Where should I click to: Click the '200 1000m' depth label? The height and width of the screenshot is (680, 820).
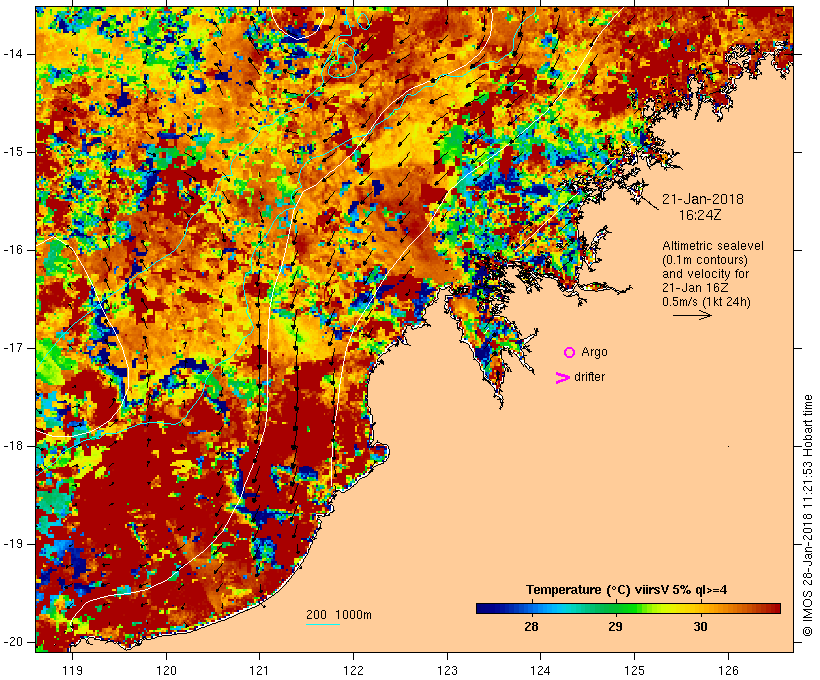[339, 615]
